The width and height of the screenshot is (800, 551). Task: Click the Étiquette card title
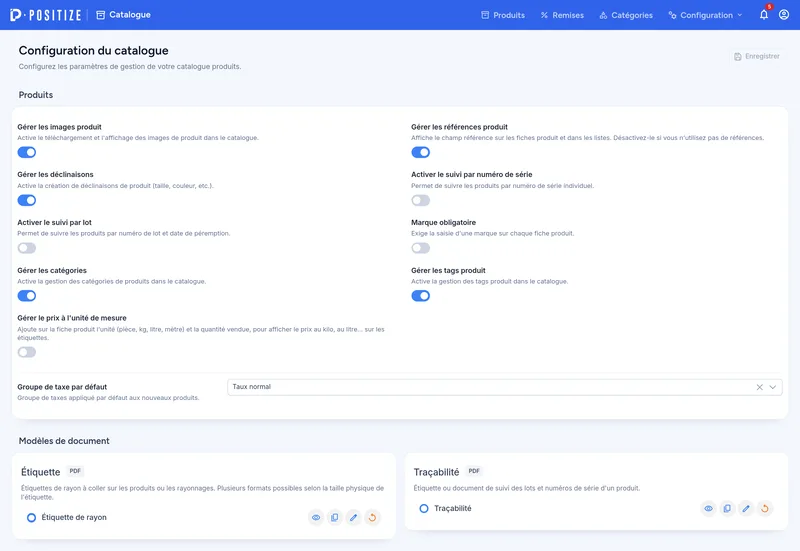(x=40, y=472)
